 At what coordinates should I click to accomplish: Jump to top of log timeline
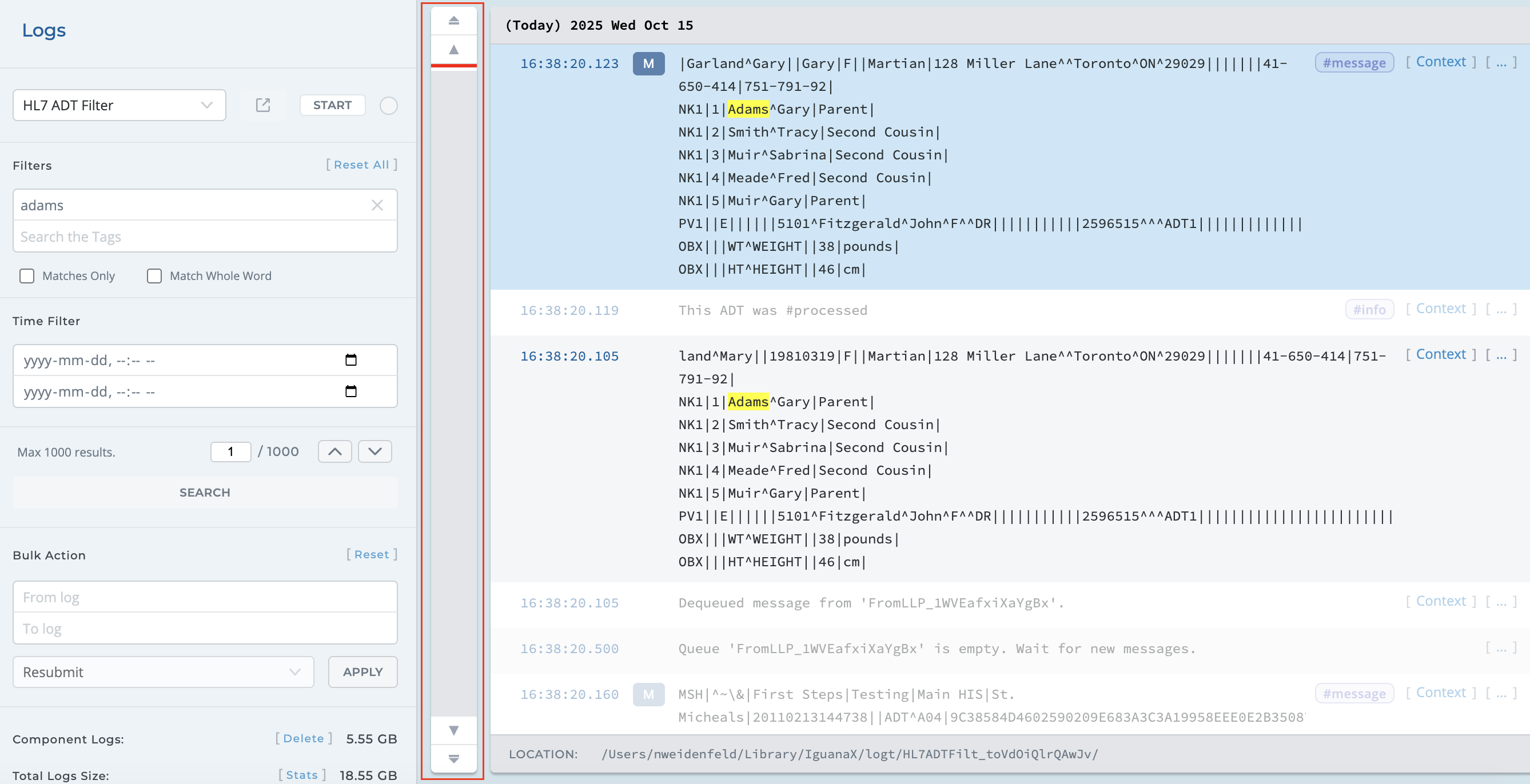(454, 21)
